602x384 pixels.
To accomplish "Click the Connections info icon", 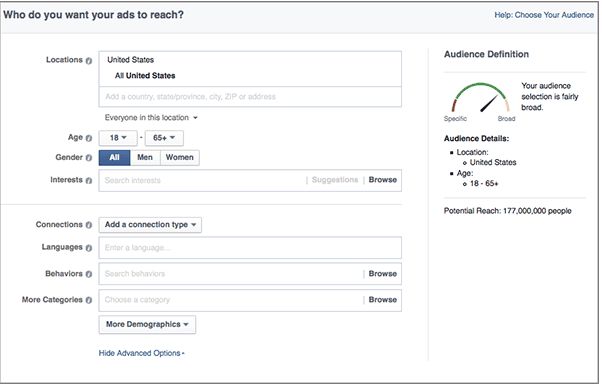I will click(x=89, y=225).
